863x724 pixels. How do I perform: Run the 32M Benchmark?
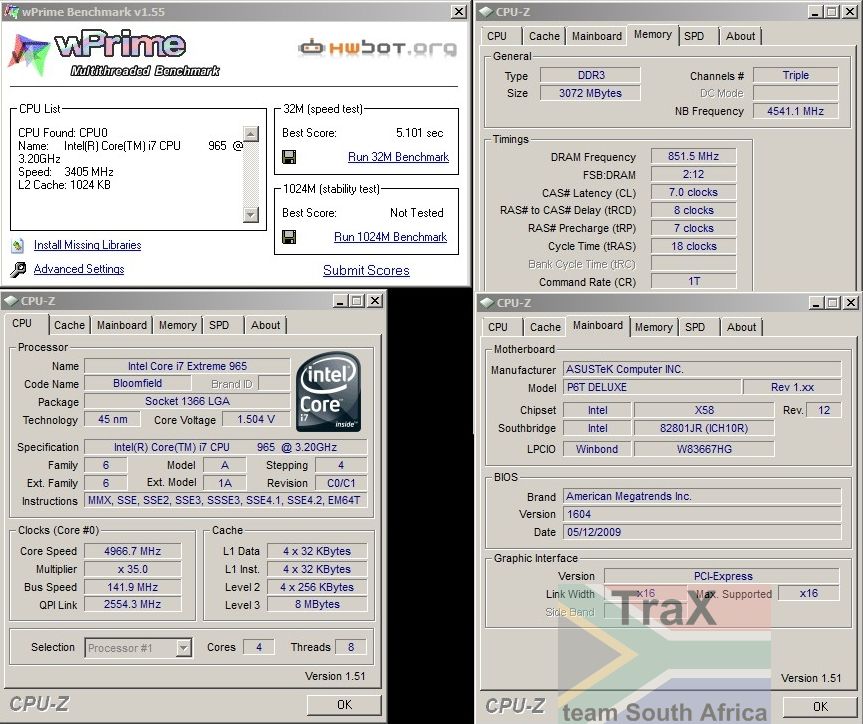pos(398,157)
